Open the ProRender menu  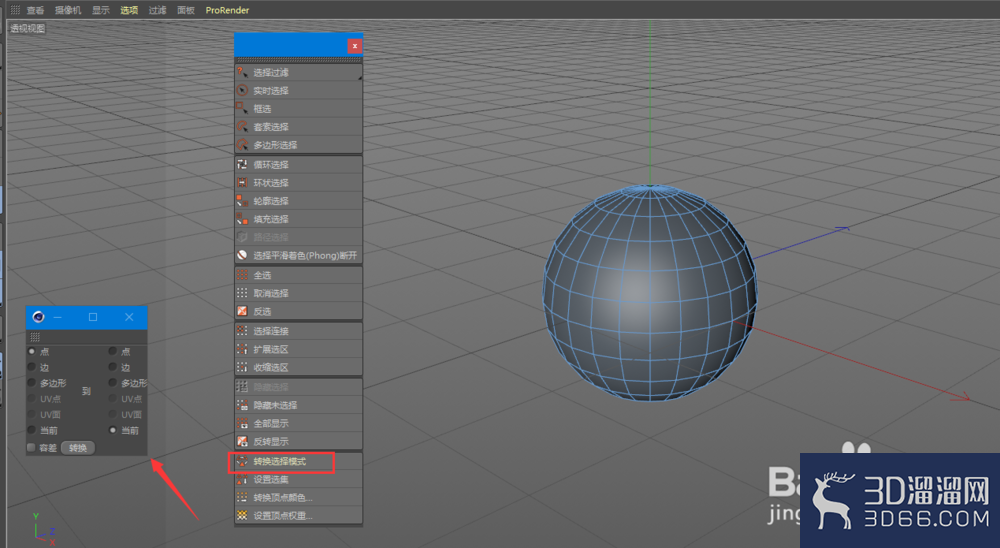coord(227,10)
